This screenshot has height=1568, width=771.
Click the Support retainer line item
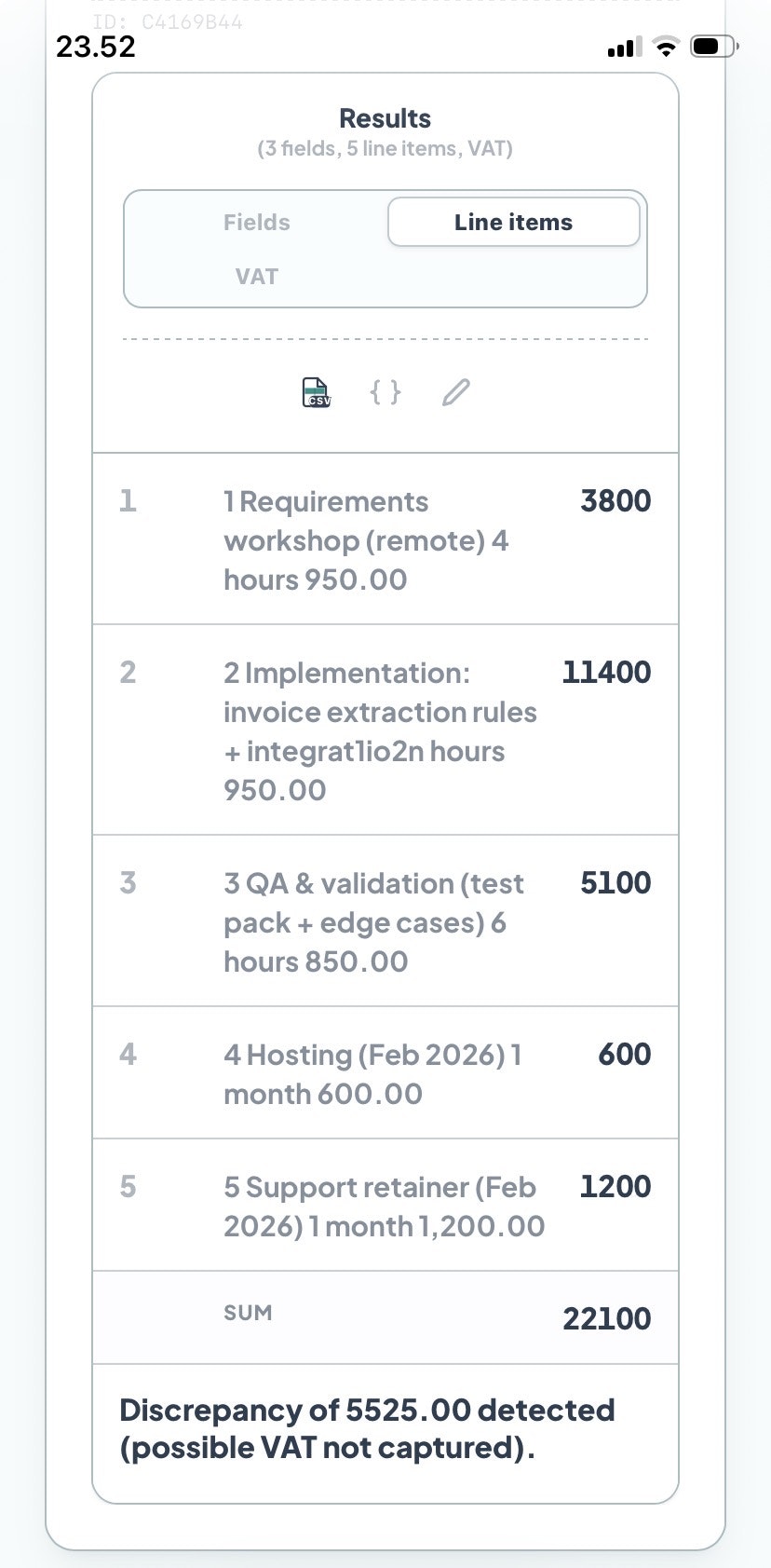tap(385, 1206)
